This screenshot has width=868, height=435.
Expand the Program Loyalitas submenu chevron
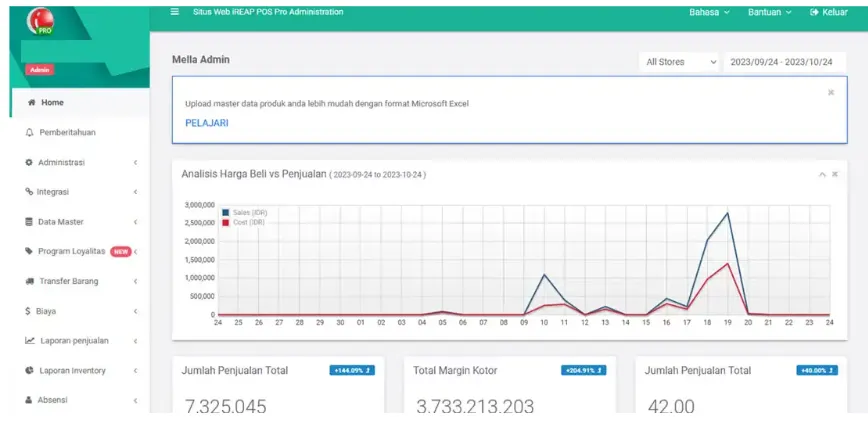tap(136, 251)
